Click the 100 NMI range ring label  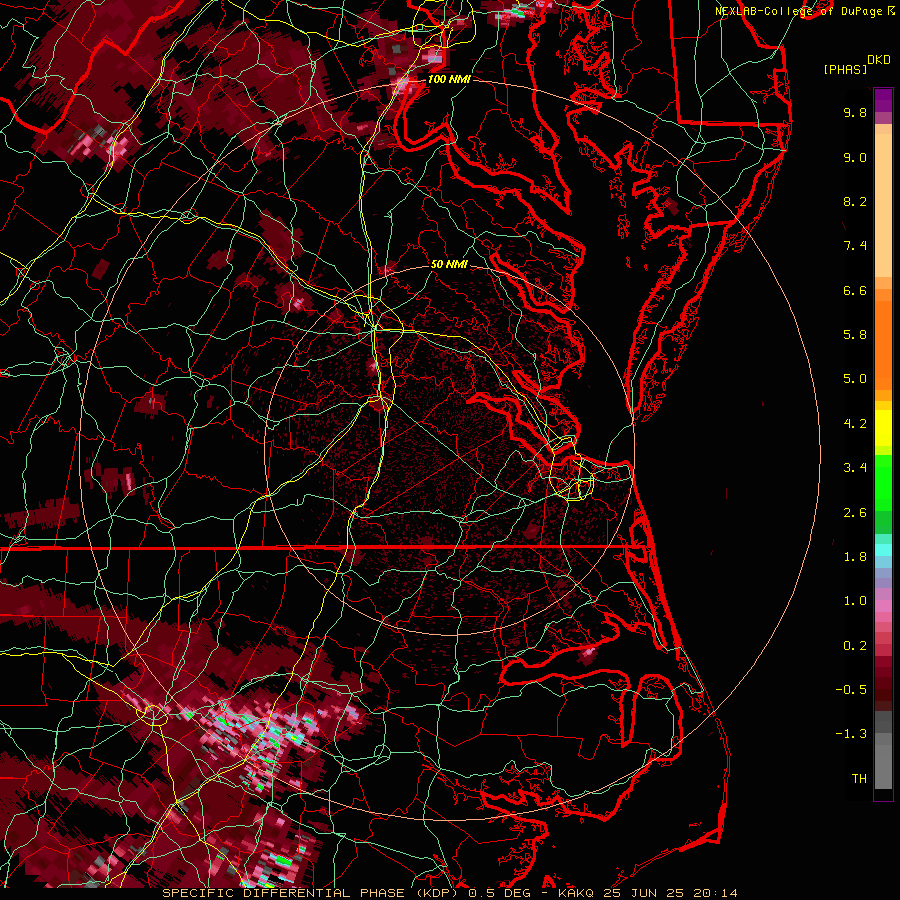[x=449, y=79]
